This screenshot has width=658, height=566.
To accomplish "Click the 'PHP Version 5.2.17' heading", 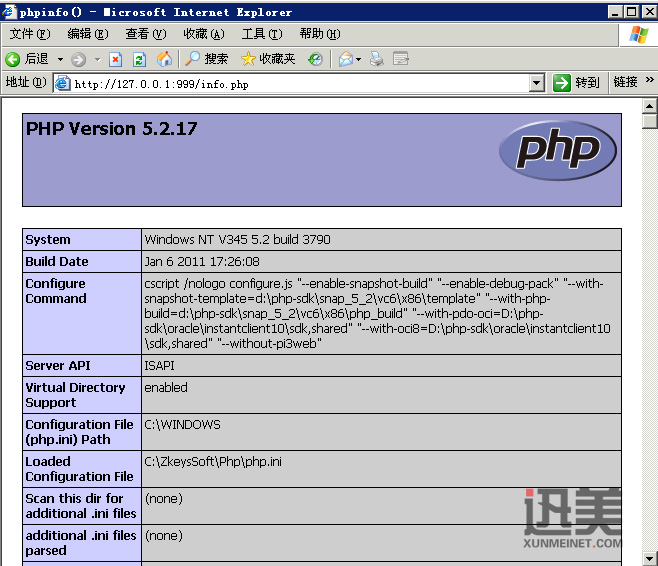I will point(111,129).
